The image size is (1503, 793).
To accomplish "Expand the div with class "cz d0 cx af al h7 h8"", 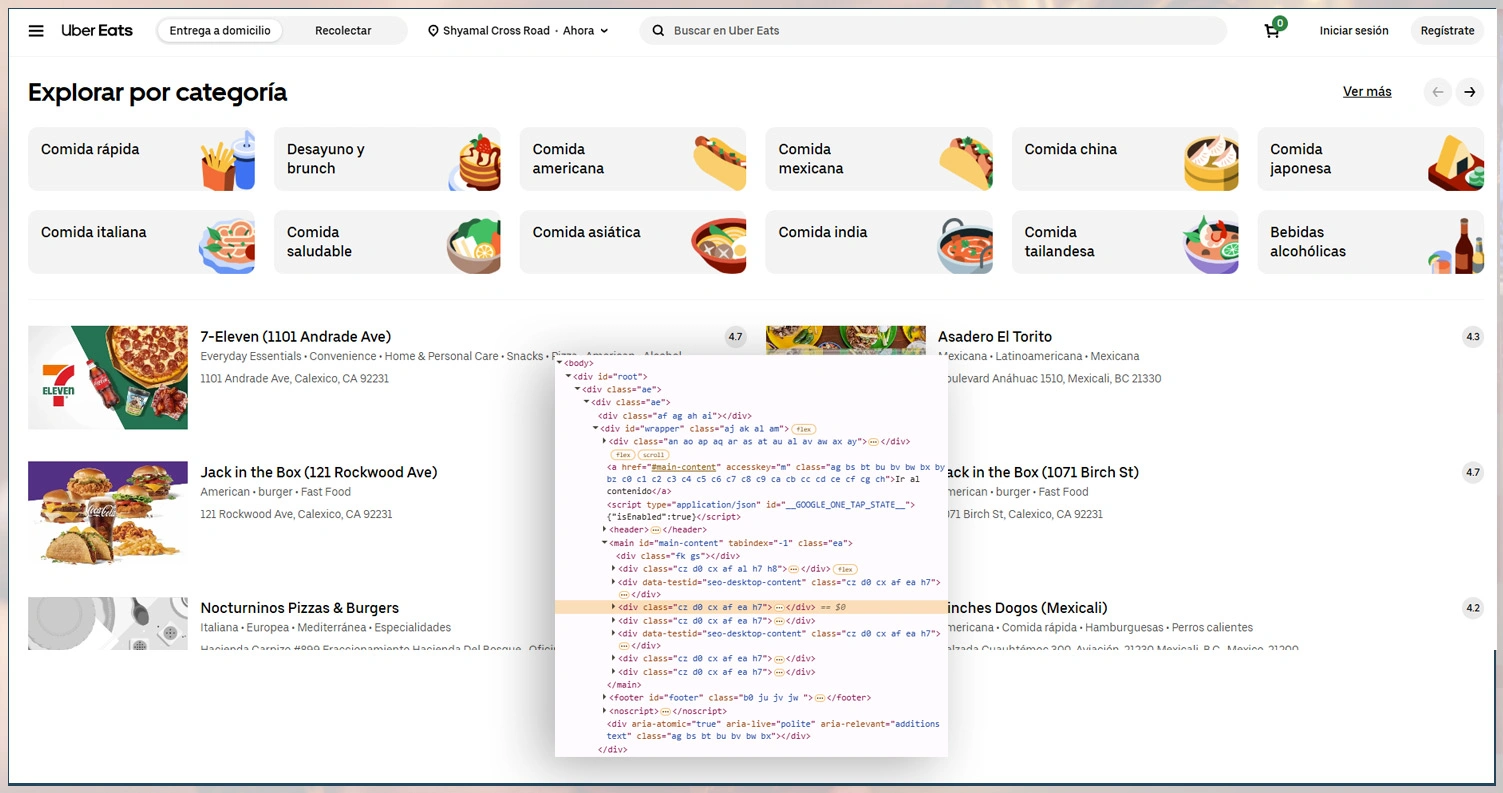I will click(614, 568).
